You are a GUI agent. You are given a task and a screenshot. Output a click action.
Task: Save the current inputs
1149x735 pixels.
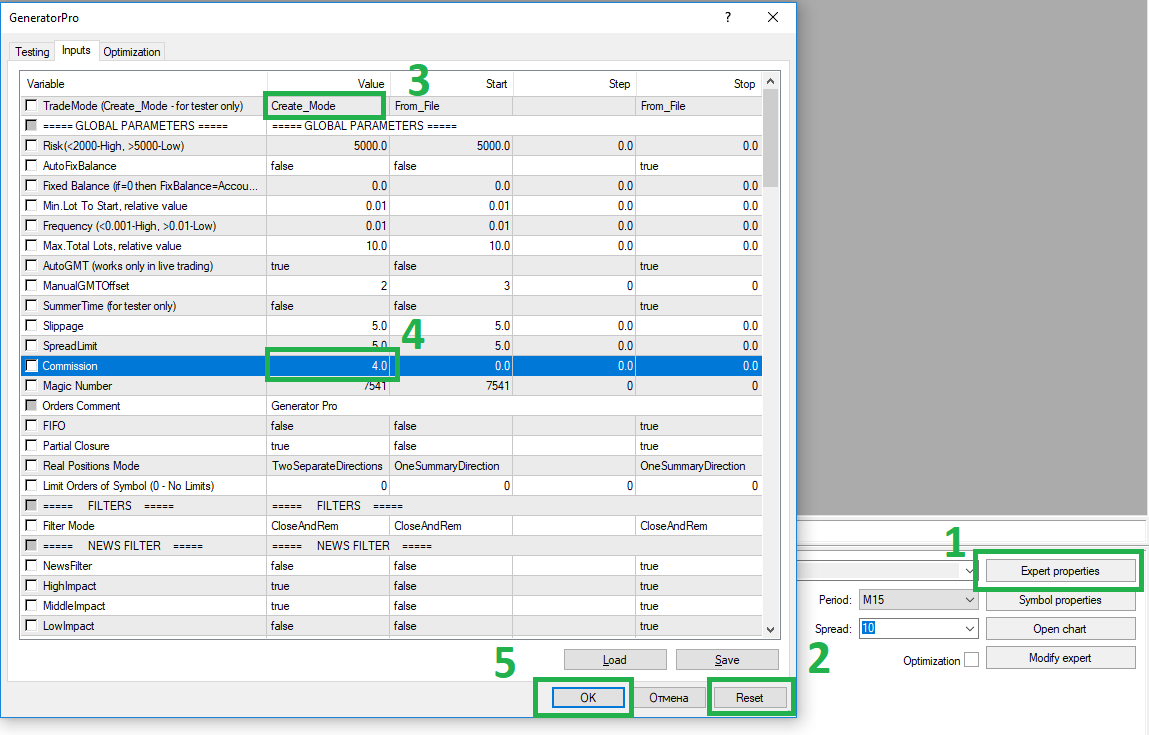[727, 660]
